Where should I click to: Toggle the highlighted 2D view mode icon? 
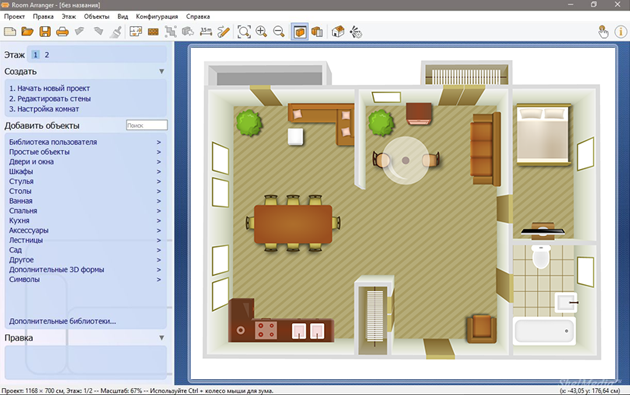[x=300, y=31]
